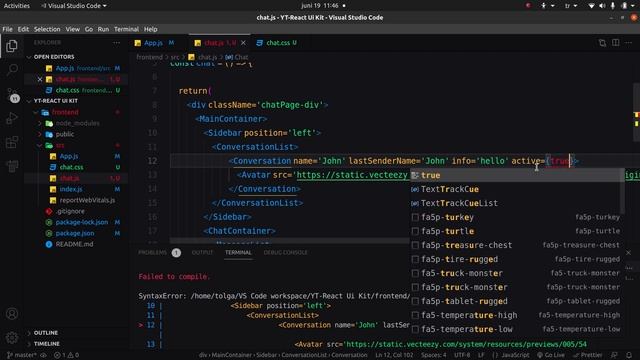Open reportWebVitals.js in file tree
Screen dimensions: 640x360
(87, 200)
